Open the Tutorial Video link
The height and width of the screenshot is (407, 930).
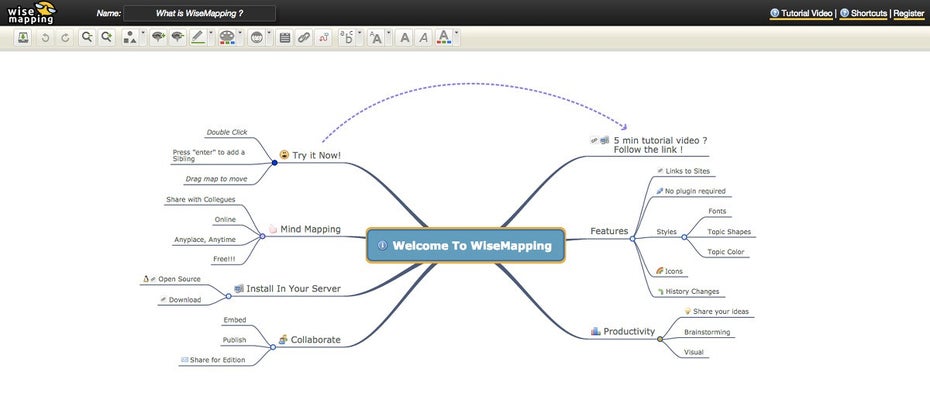[801, 12]
